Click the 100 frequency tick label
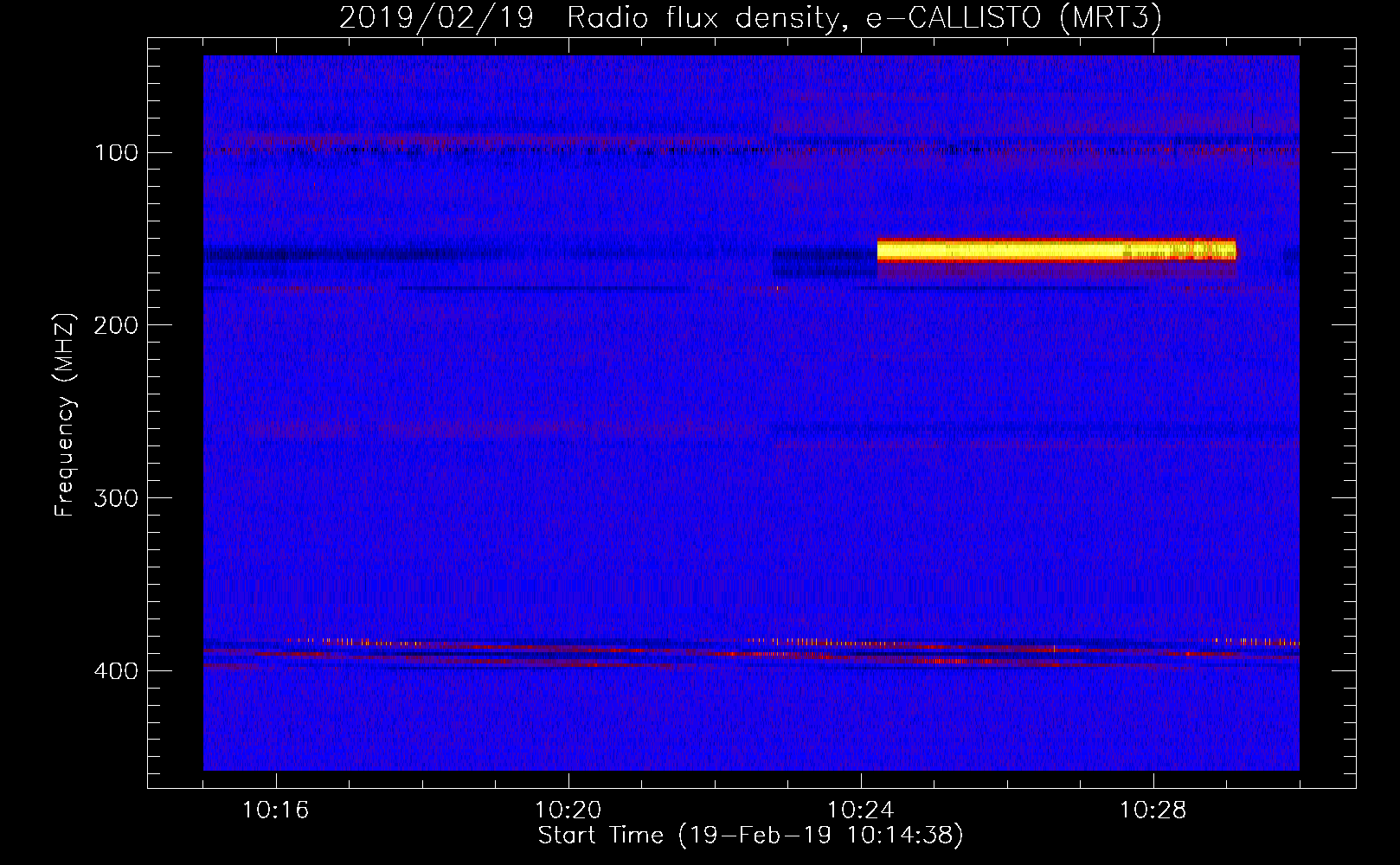 (116, 153)
